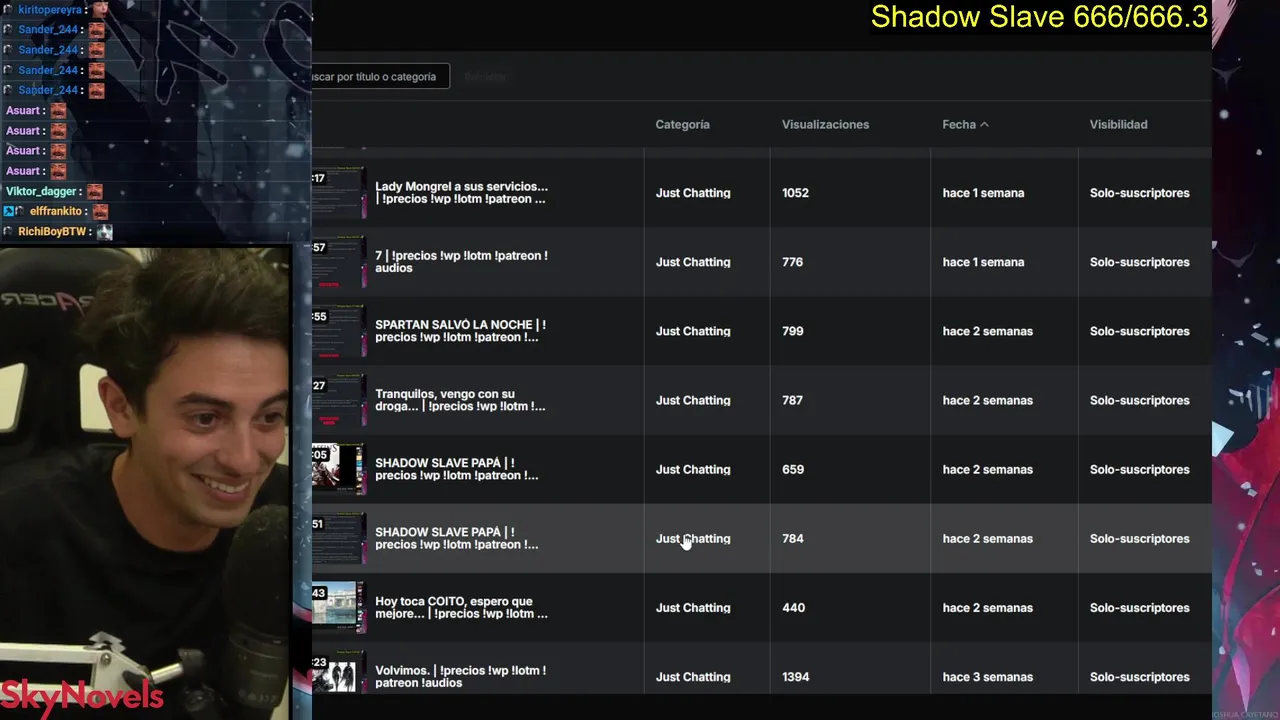Open thumbnail of 'Hoy toca COITO' video

[x=339, y=607]
